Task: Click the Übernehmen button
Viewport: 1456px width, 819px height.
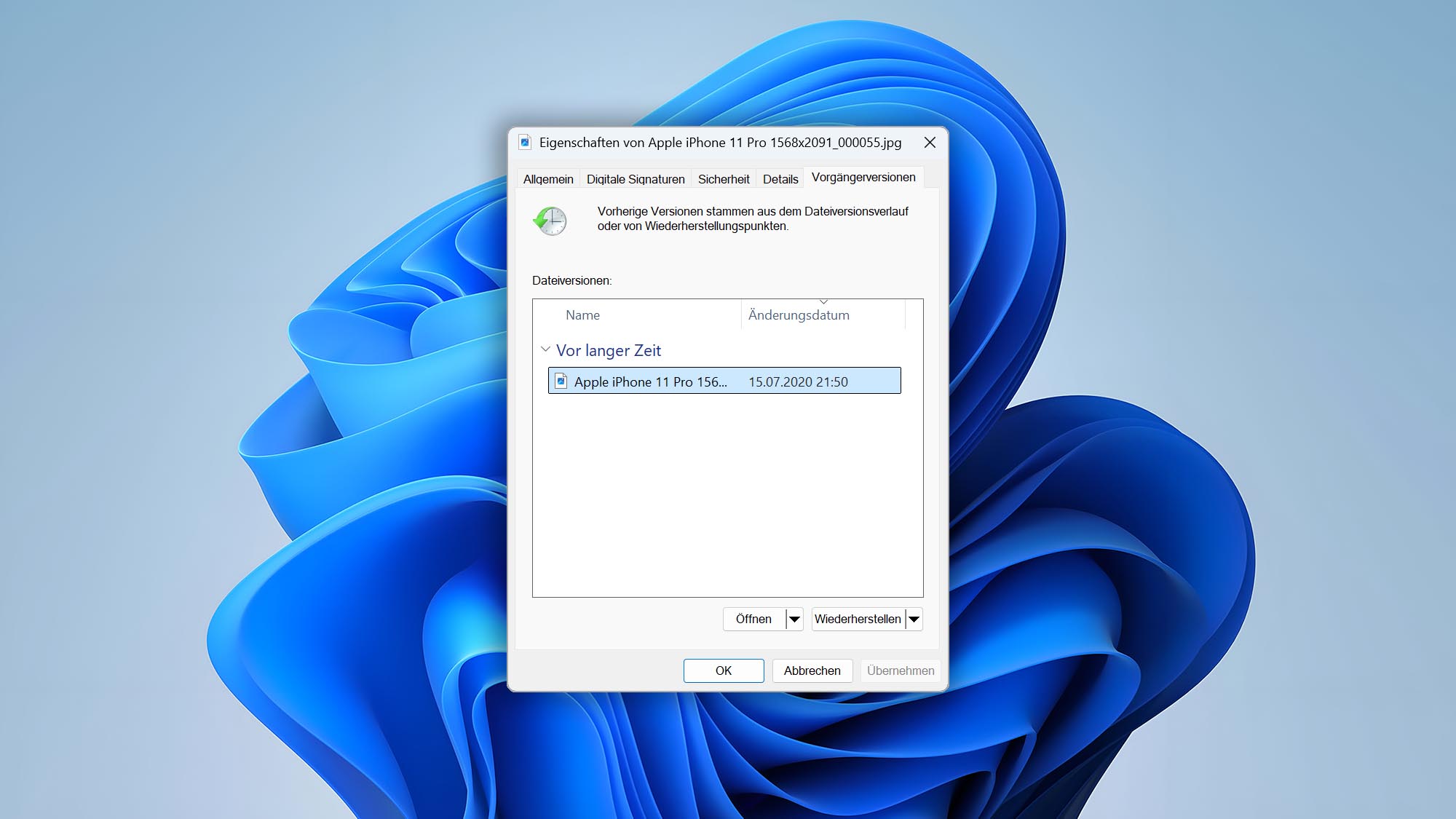Action: tap(901, 670)
